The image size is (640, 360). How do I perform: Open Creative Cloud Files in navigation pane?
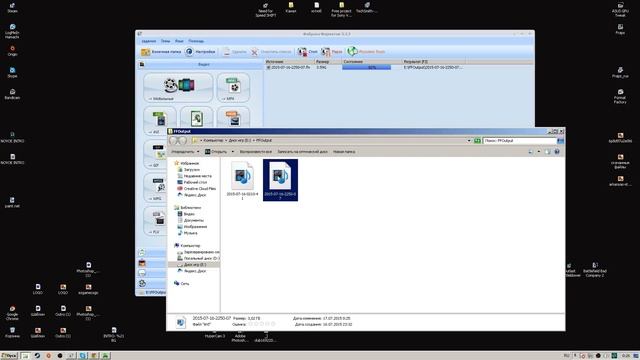click(x=196, y=189)
